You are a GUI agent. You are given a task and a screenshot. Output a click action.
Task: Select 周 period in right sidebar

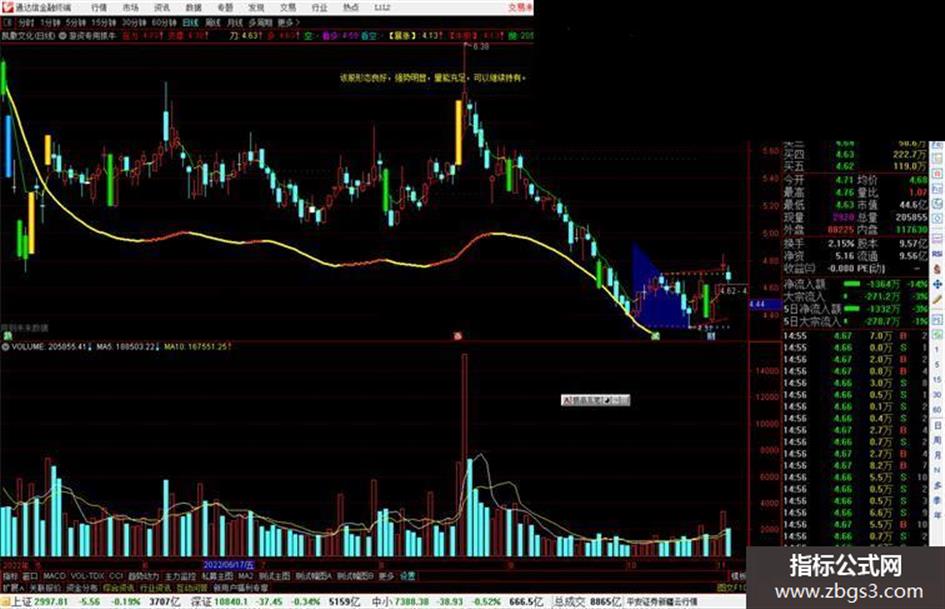[938, 440]
